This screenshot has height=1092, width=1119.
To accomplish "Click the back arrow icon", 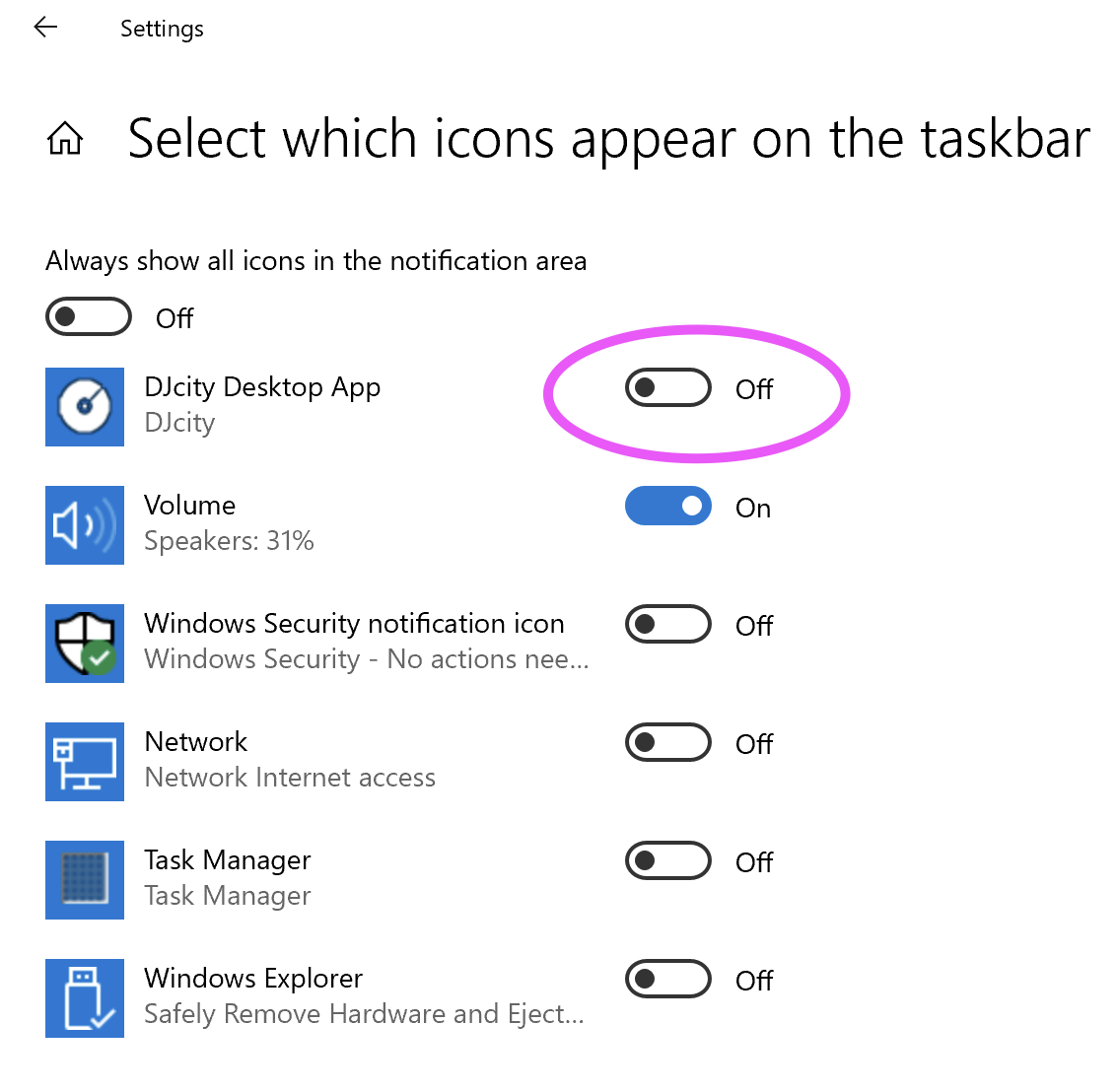I will (45, 28).
